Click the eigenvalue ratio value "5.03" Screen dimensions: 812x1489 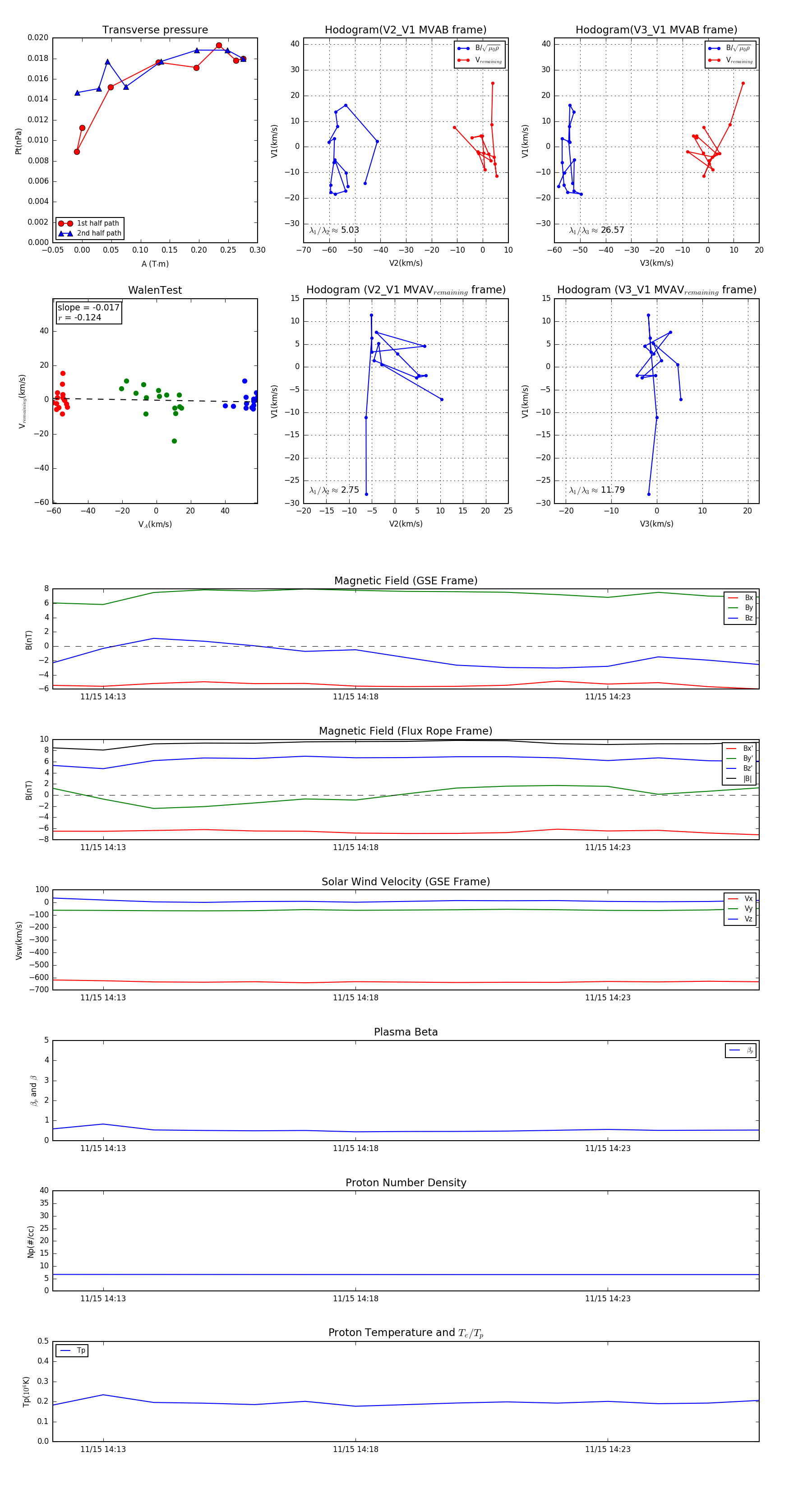(x=350, y=230)
